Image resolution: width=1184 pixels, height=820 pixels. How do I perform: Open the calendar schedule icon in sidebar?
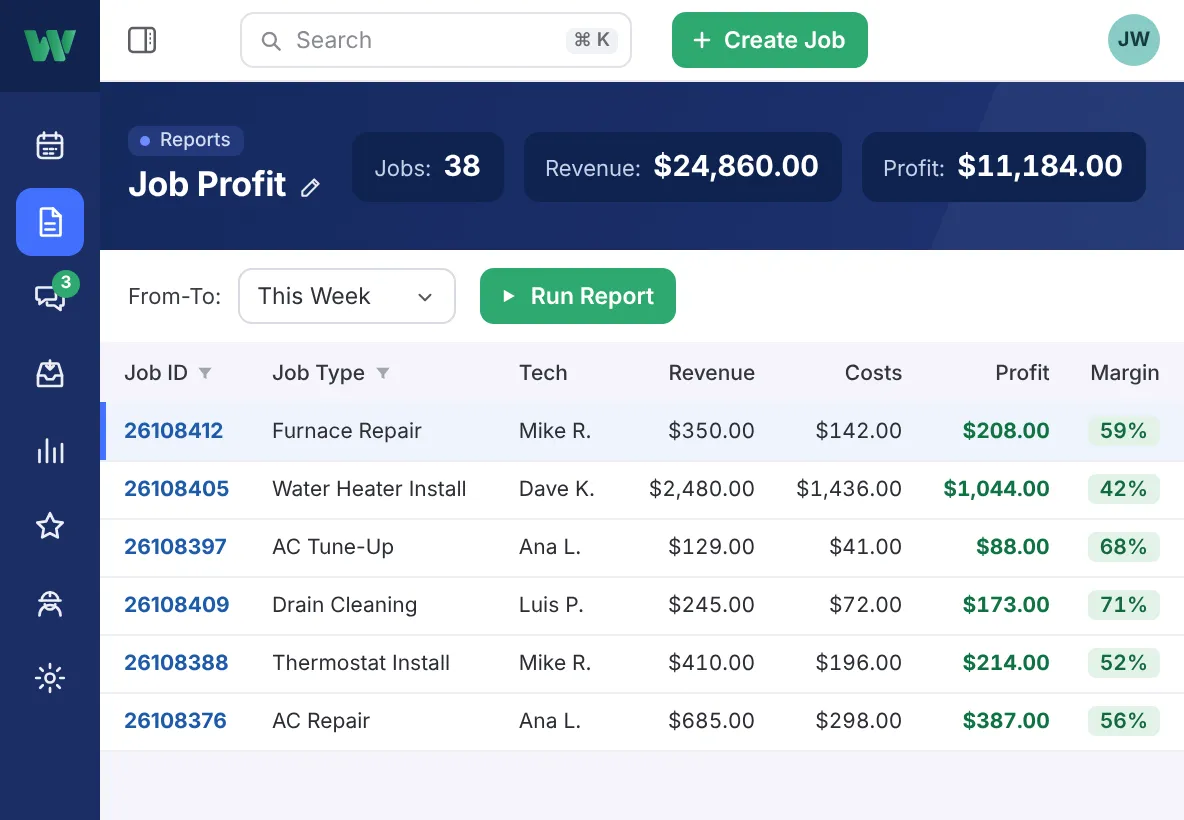(x=50, y=145)
